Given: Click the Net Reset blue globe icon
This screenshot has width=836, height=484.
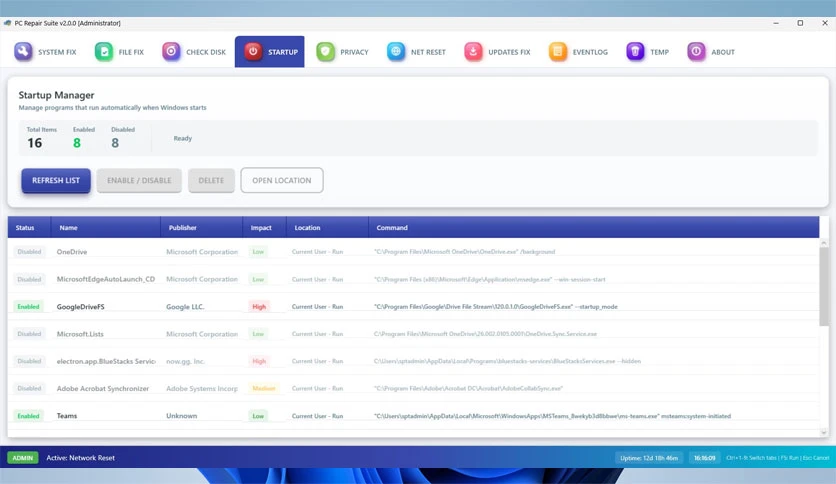Looking at the screenshot, I should pos(396,52).
